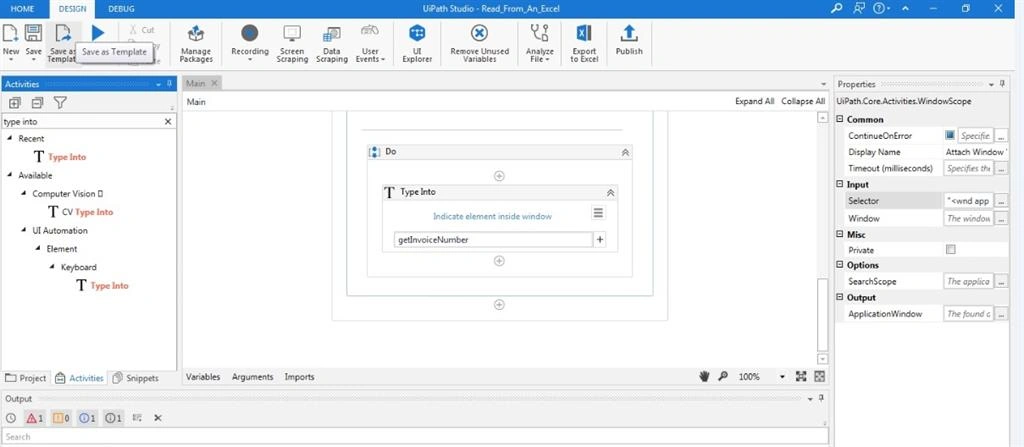Click Cut in the ribbon
This screenshot has height=447, width=1024.
142,30
